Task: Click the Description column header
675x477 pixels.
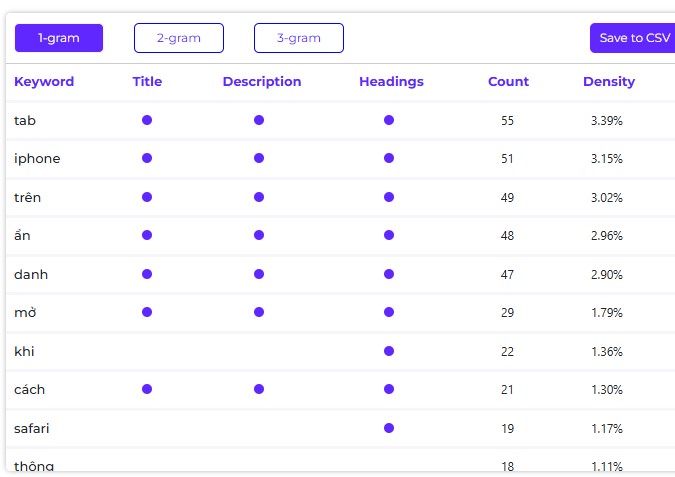Action: pyautogui.click(x=262, y=82)
